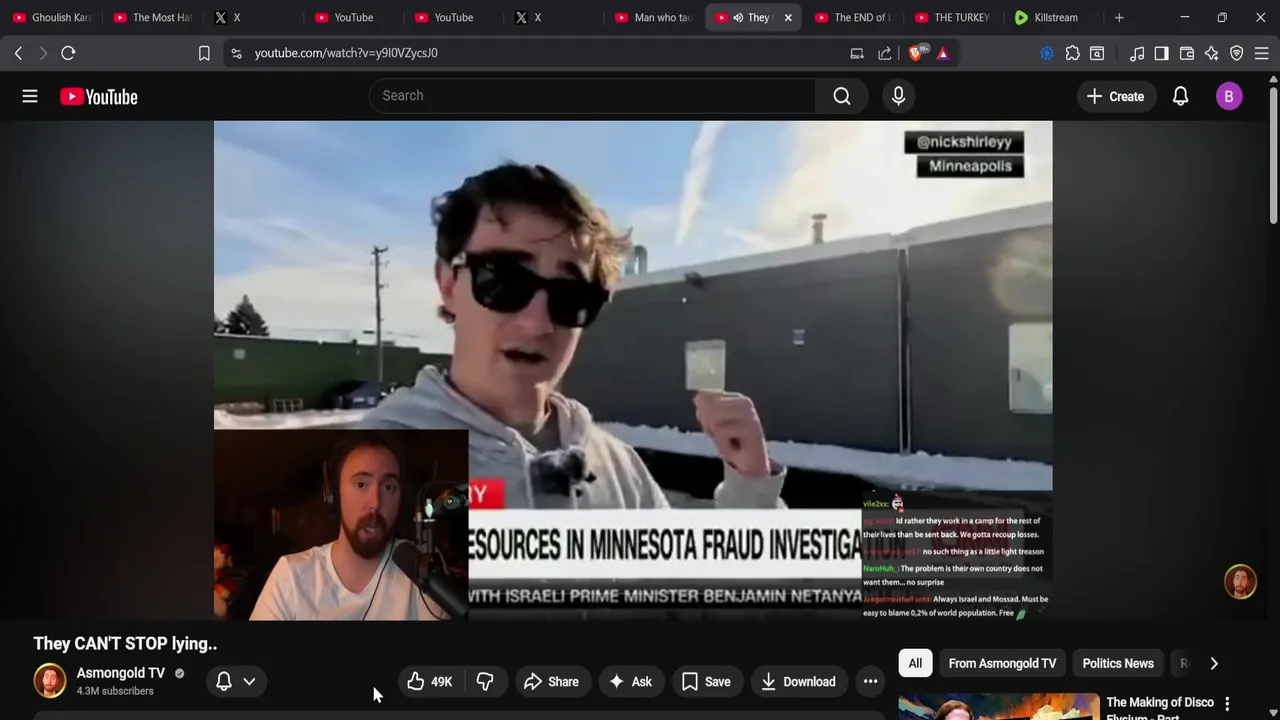
Task: Click the video player to pause
Action: pyautogui.click(x=633, y=370)
